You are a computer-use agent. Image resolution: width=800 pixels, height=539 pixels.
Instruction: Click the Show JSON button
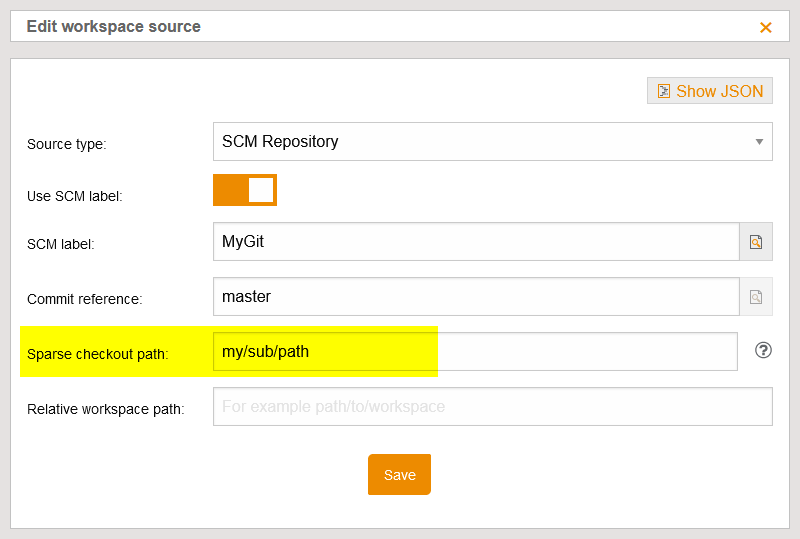click(x=710, y=91)
